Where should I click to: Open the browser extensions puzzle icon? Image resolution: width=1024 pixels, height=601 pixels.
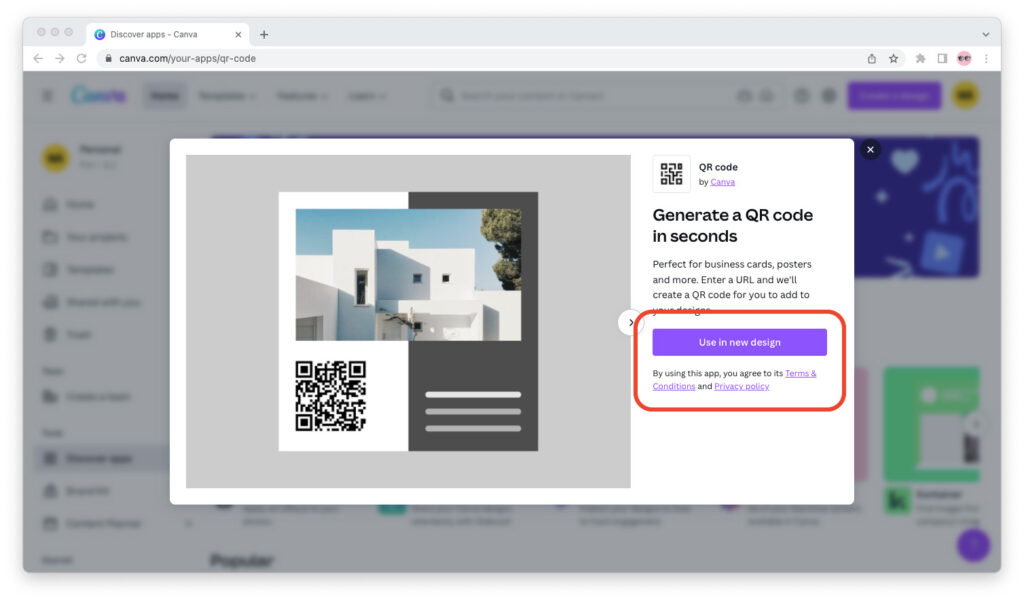point(920,58)
